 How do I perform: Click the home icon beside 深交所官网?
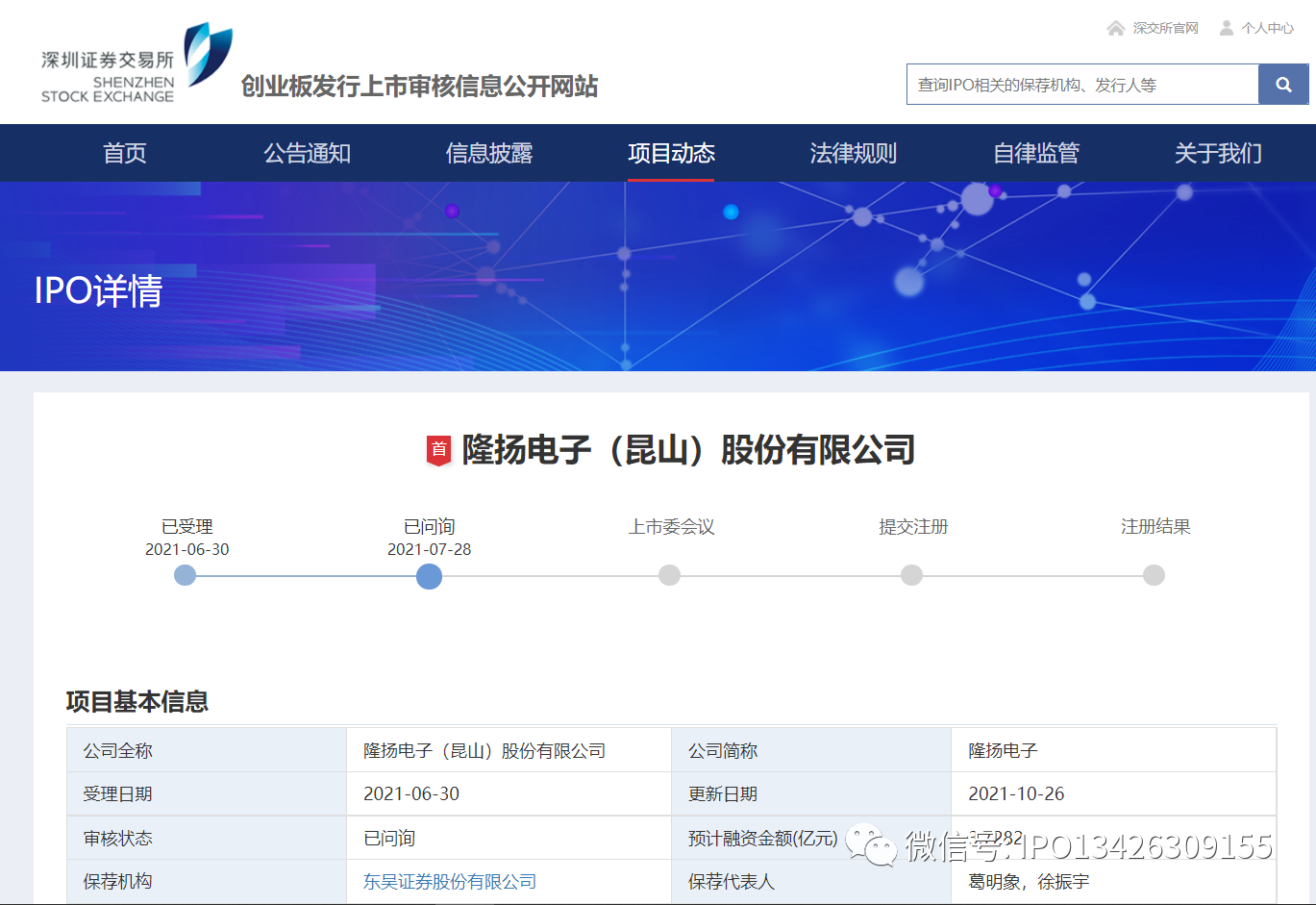1115,28
